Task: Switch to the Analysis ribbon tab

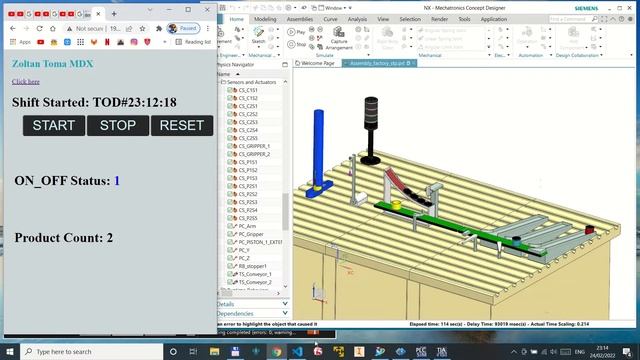Action: (x=357, y=19)
